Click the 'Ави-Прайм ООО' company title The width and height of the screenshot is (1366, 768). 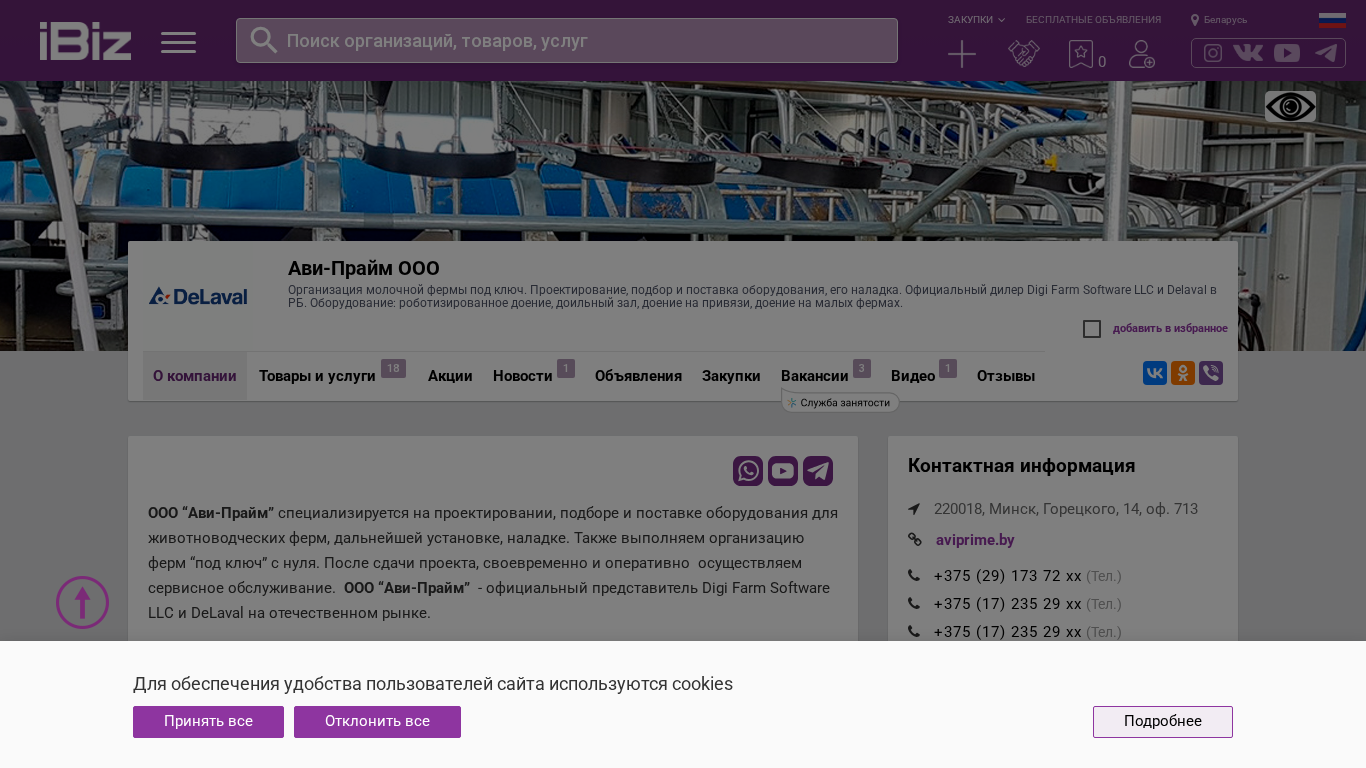click(364, 268)
